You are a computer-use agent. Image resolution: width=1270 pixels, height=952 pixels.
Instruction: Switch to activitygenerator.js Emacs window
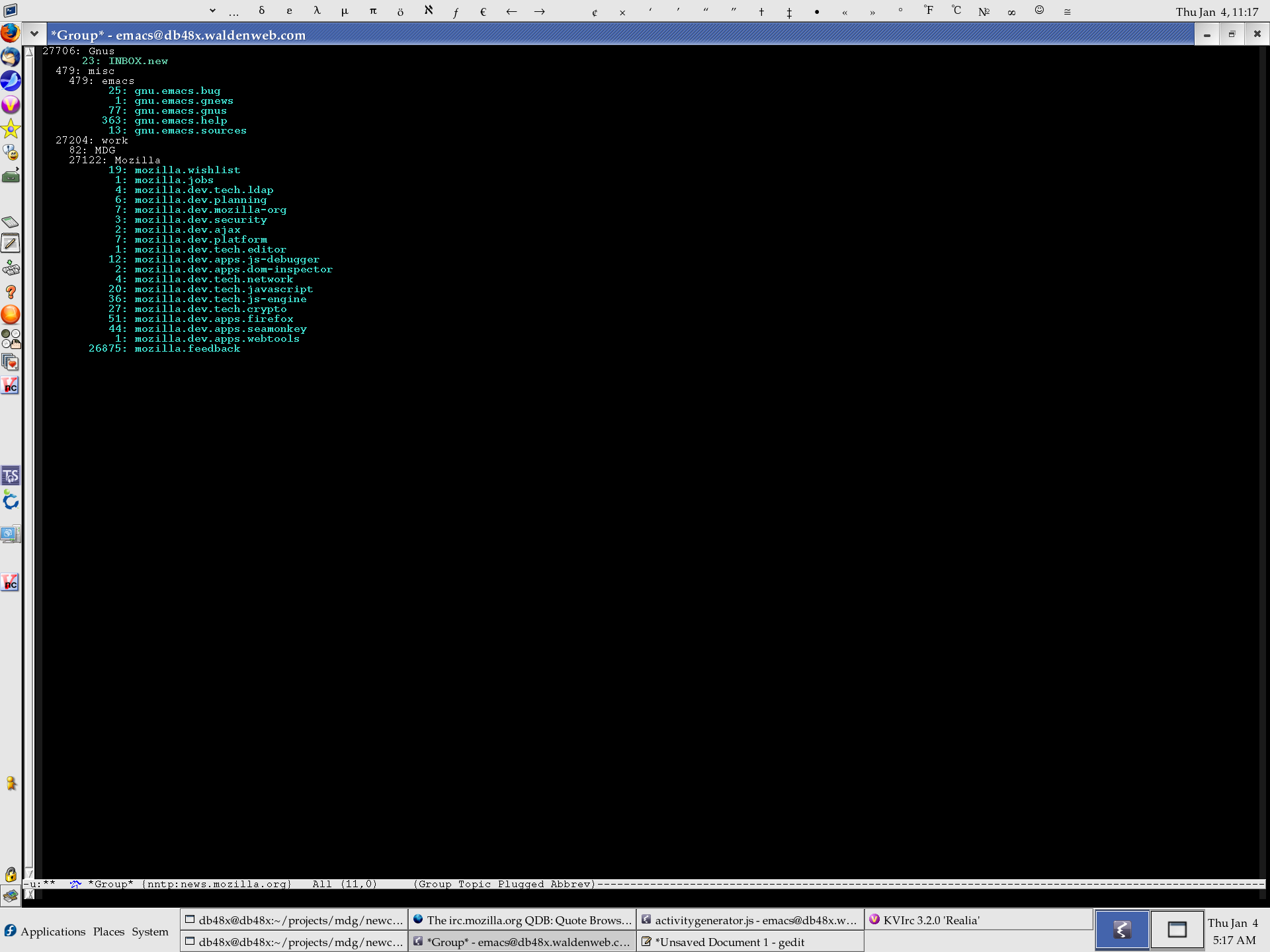pos(750,920)
